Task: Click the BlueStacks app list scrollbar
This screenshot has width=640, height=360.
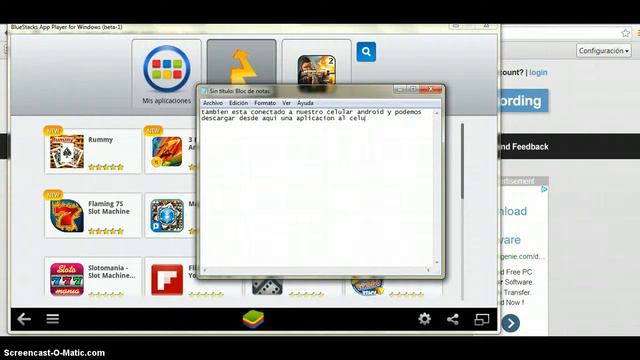Action: (462, 161)
